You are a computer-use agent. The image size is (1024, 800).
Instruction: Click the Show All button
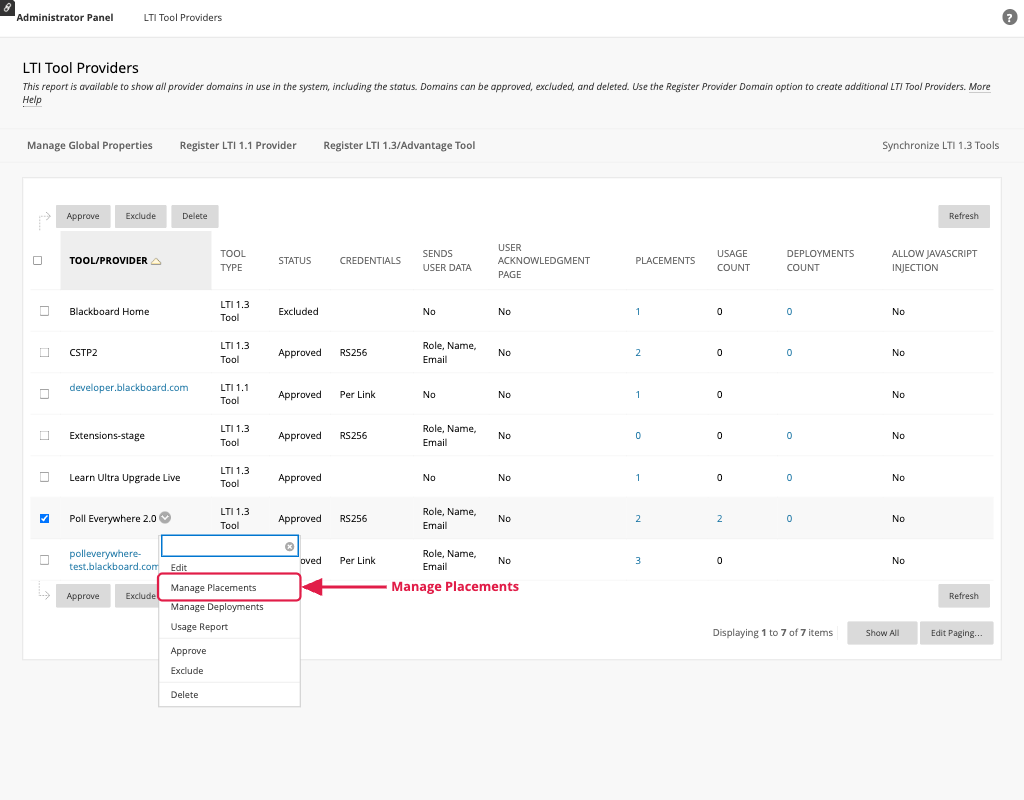pyautogui.click(x=882, y=633)
